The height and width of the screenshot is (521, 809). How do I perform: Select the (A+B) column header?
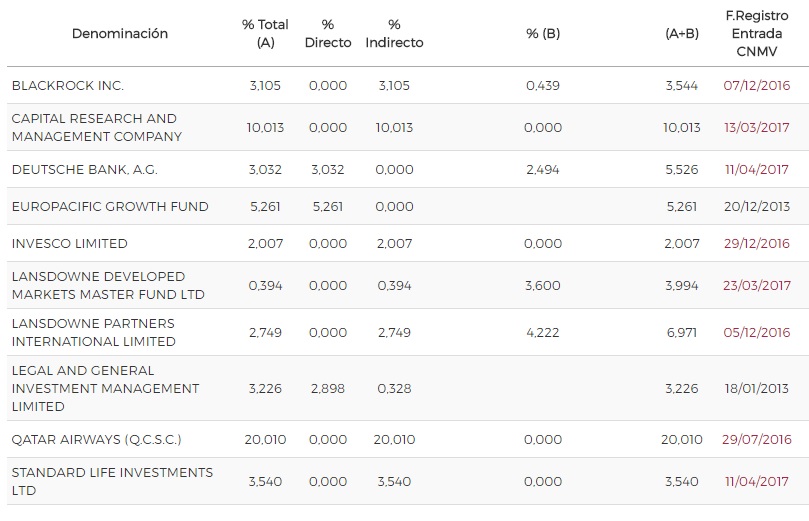(x=682, y=34)
